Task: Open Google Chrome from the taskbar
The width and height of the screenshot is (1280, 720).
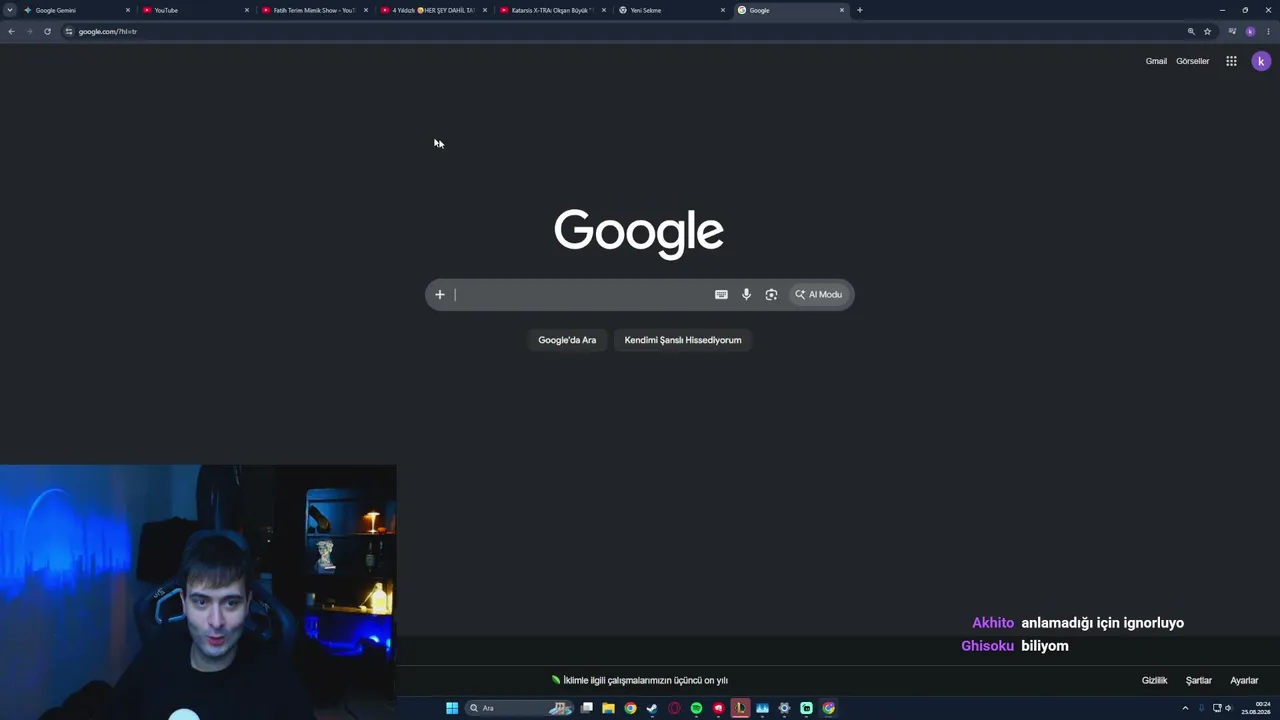Action: (x=630, y=708)
